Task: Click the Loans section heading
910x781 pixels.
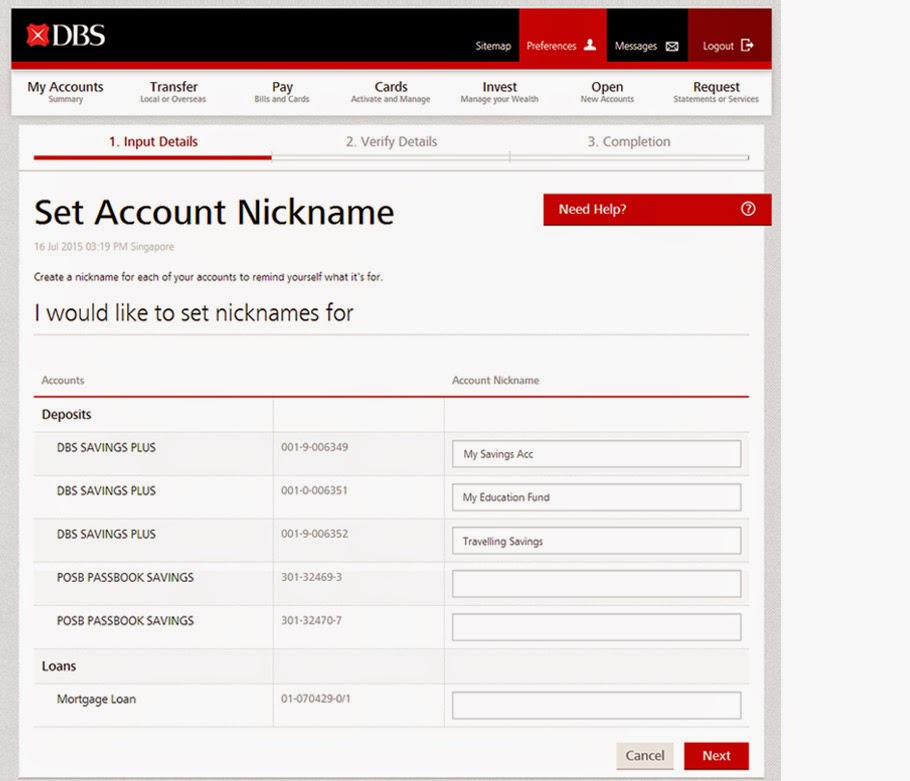Action: pos(59,666)
